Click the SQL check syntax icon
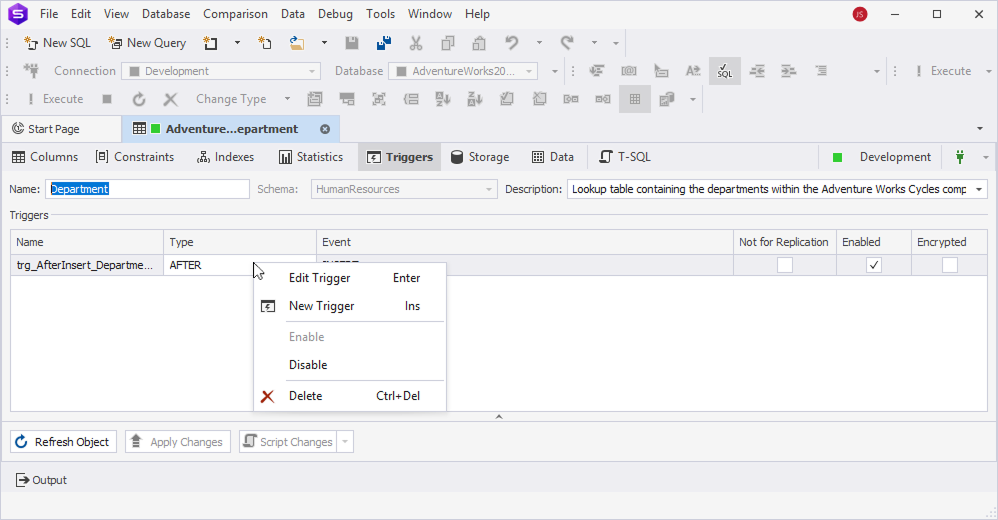This screenshot has width=998, height=520. 724,71
